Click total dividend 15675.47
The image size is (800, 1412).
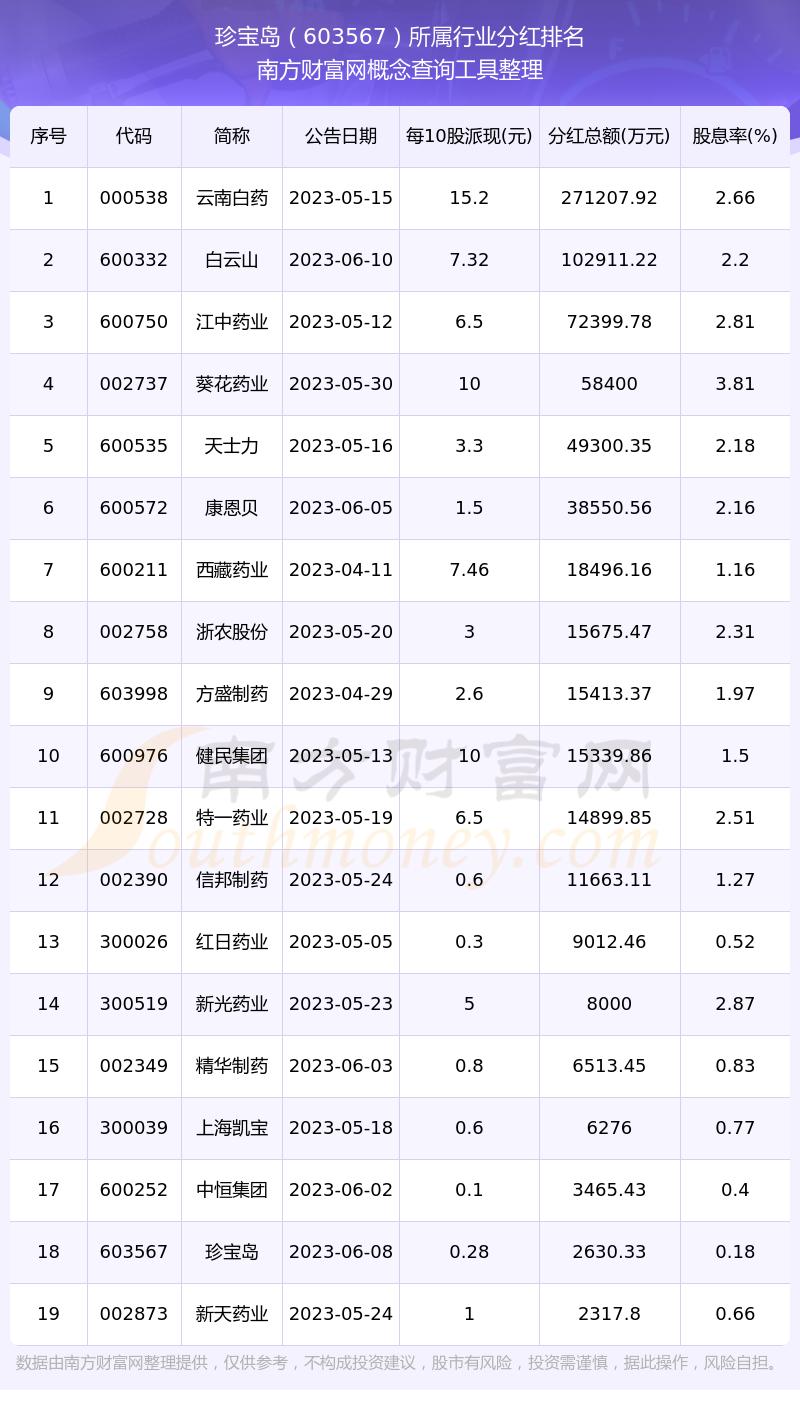pyautogui.click(x=610, y=632)
